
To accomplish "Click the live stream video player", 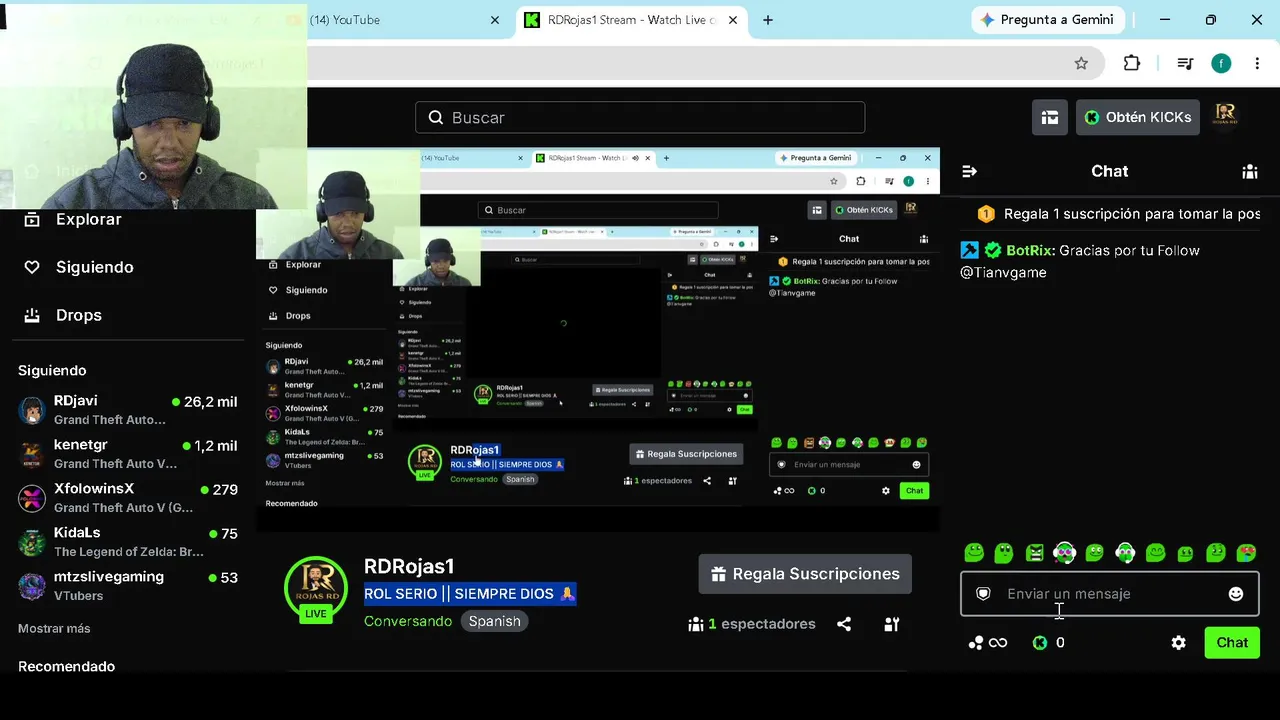I will pos(598,340).
